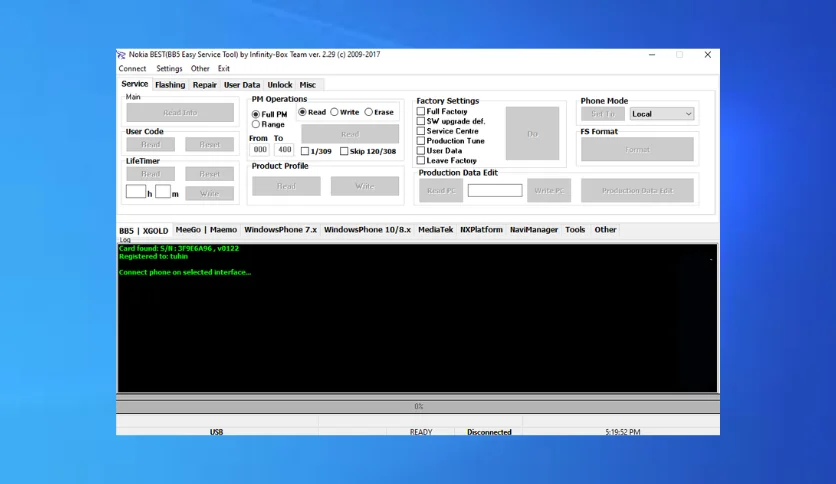The height and width of the screenshot is (484, 836).
Task: Toggle the 1/309 checkbox
Action: (305, 151)
